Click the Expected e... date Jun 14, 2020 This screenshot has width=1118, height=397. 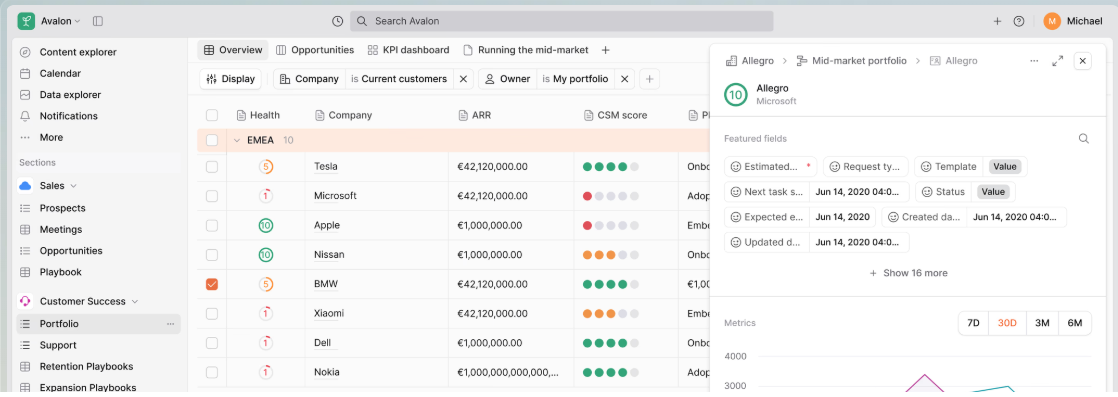pyautogui.click(x=843, y=217)
